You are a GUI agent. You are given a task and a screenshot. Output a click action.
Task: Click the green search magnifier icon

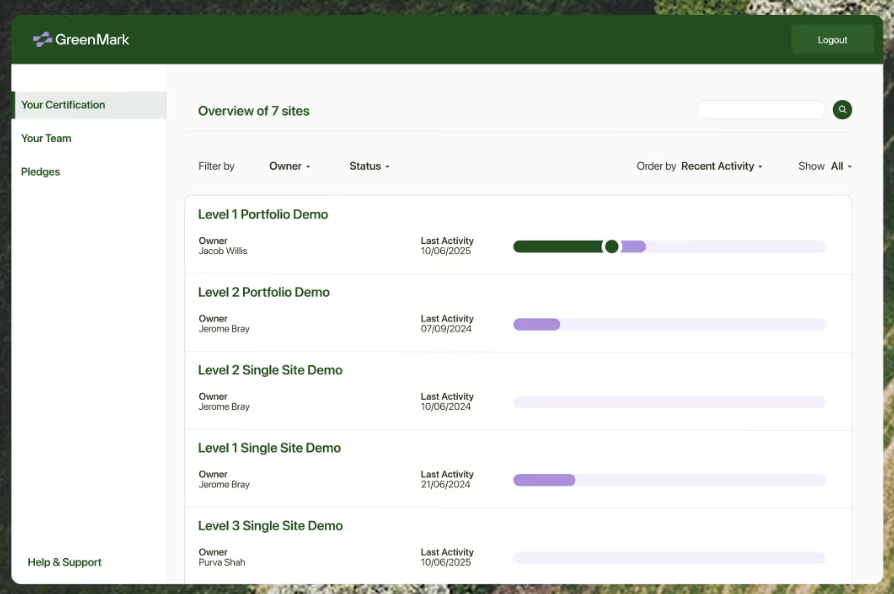(x=842, y=110)
